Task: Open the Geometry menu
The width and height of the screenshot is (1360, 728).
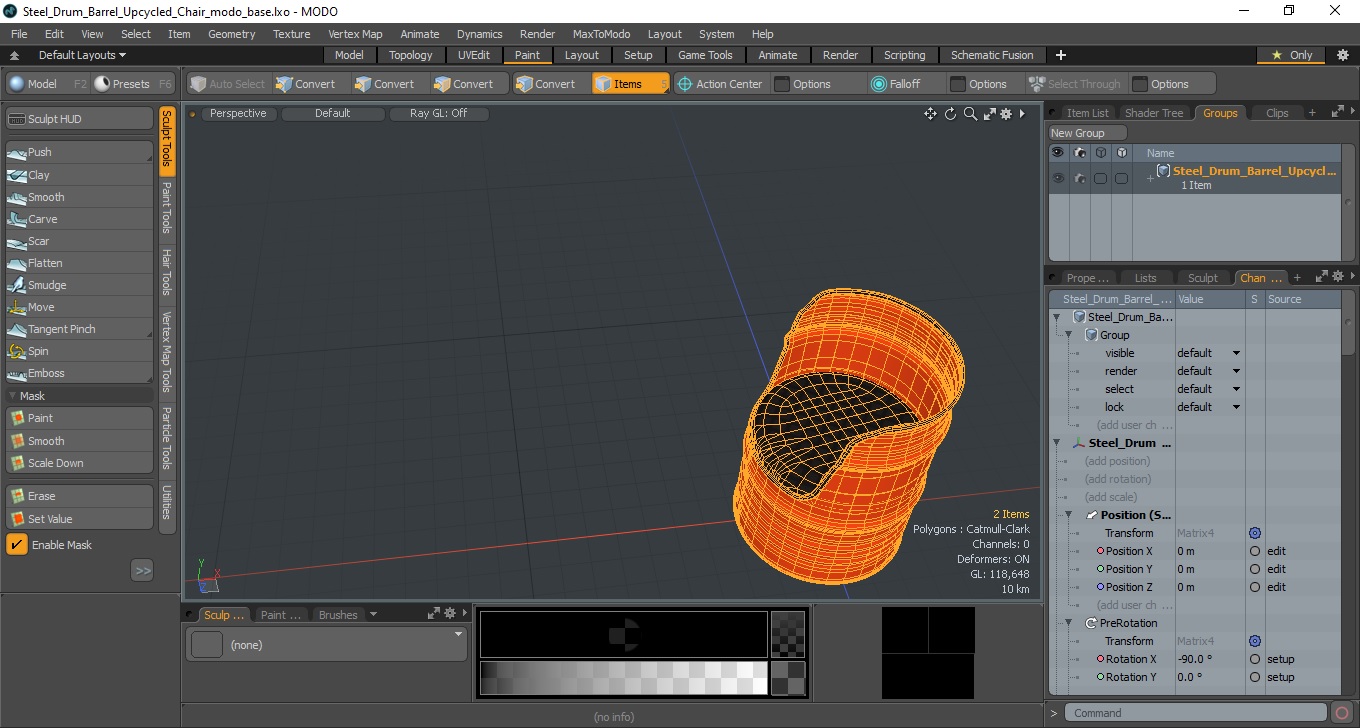Action: tap(232, 34)
